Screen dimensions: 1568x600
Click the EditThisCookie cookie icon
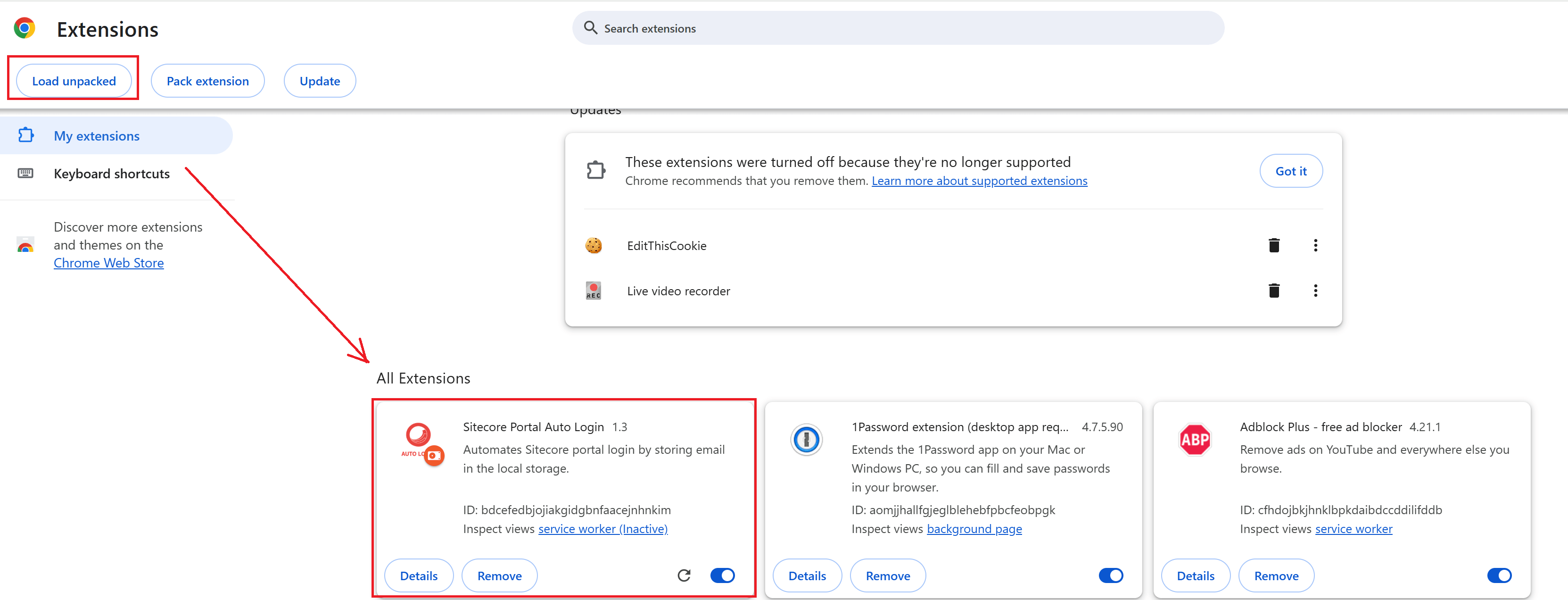pos(594,245)
